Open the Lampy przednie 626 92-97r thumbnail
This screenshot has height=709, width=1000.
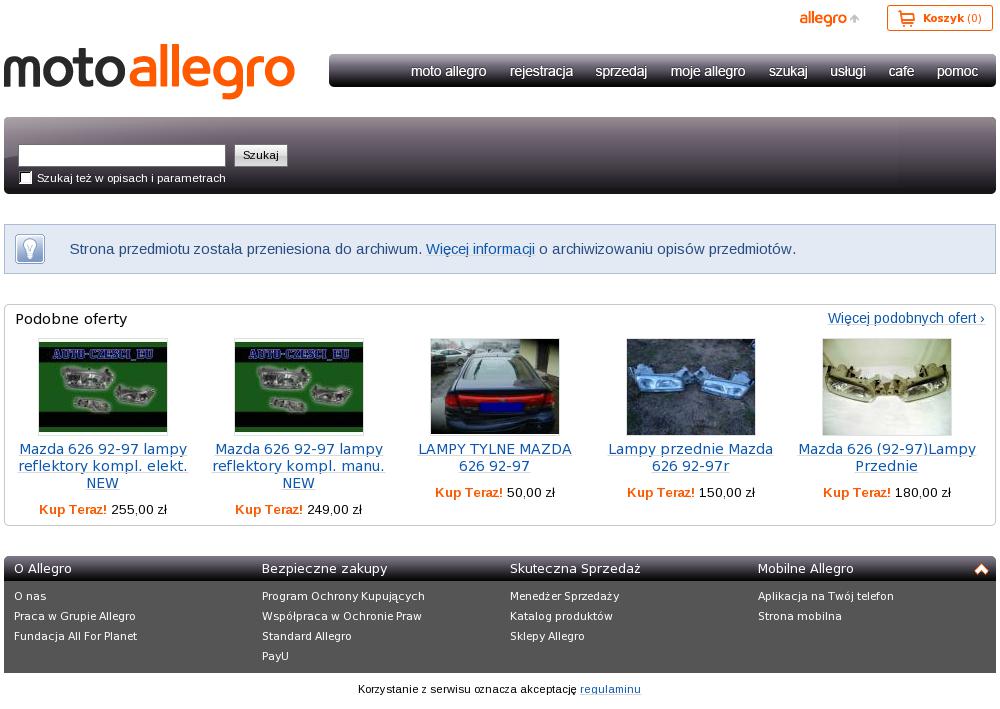(x=691, y=387)
